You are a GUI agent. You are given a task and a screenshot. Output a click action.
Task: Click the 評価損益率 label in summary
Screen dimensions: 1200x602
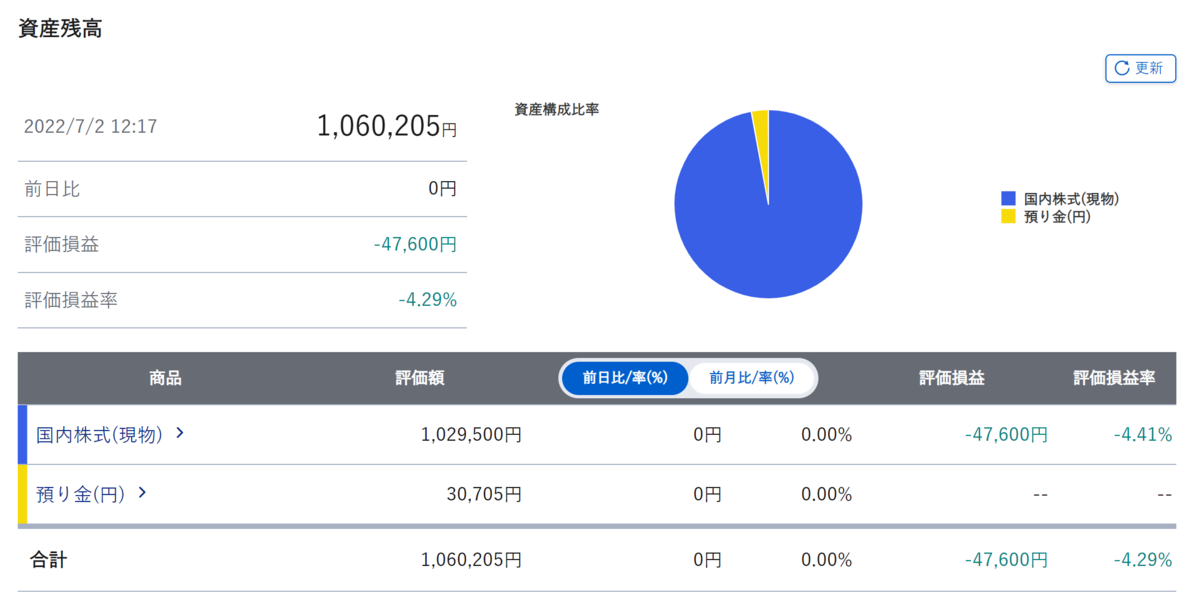(x=71, y=300)
